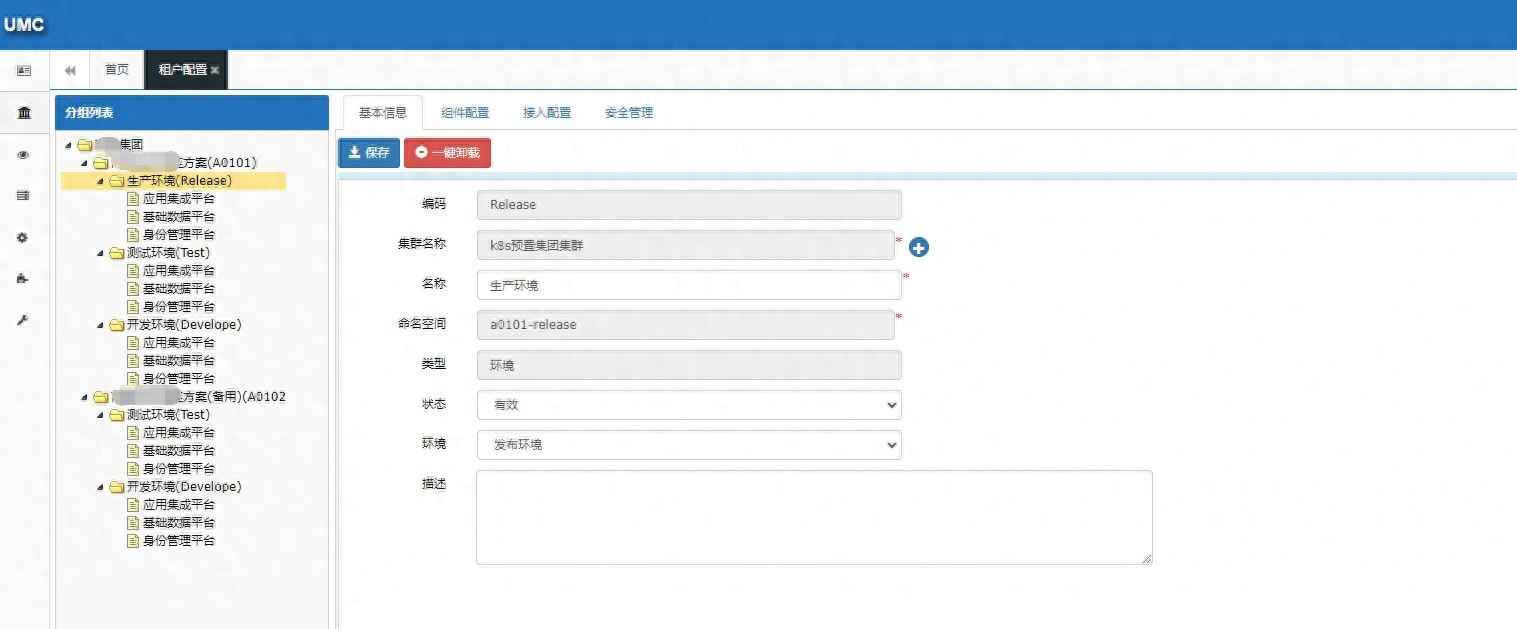Click the 编码 field containing Release
This screenshot has height=629, width=1517.
[689, 205]
